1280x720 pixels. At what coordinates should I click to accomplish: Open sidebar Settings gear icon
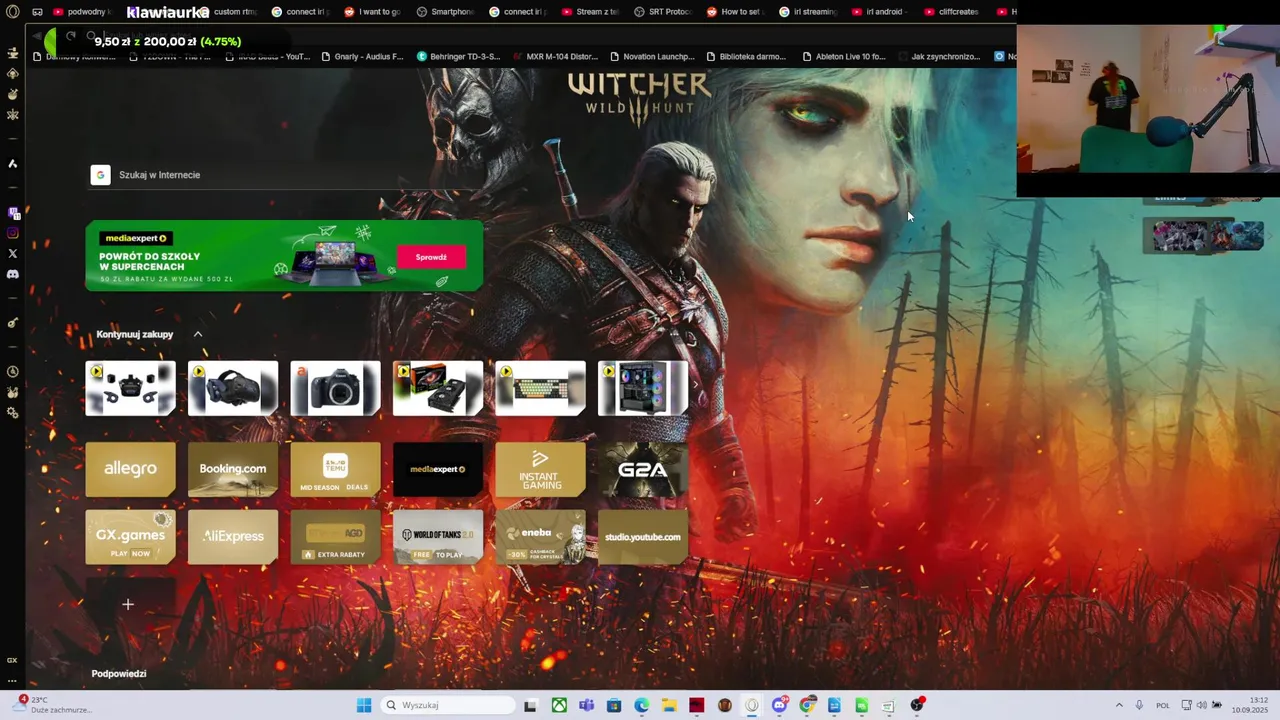tap(12, 413)
